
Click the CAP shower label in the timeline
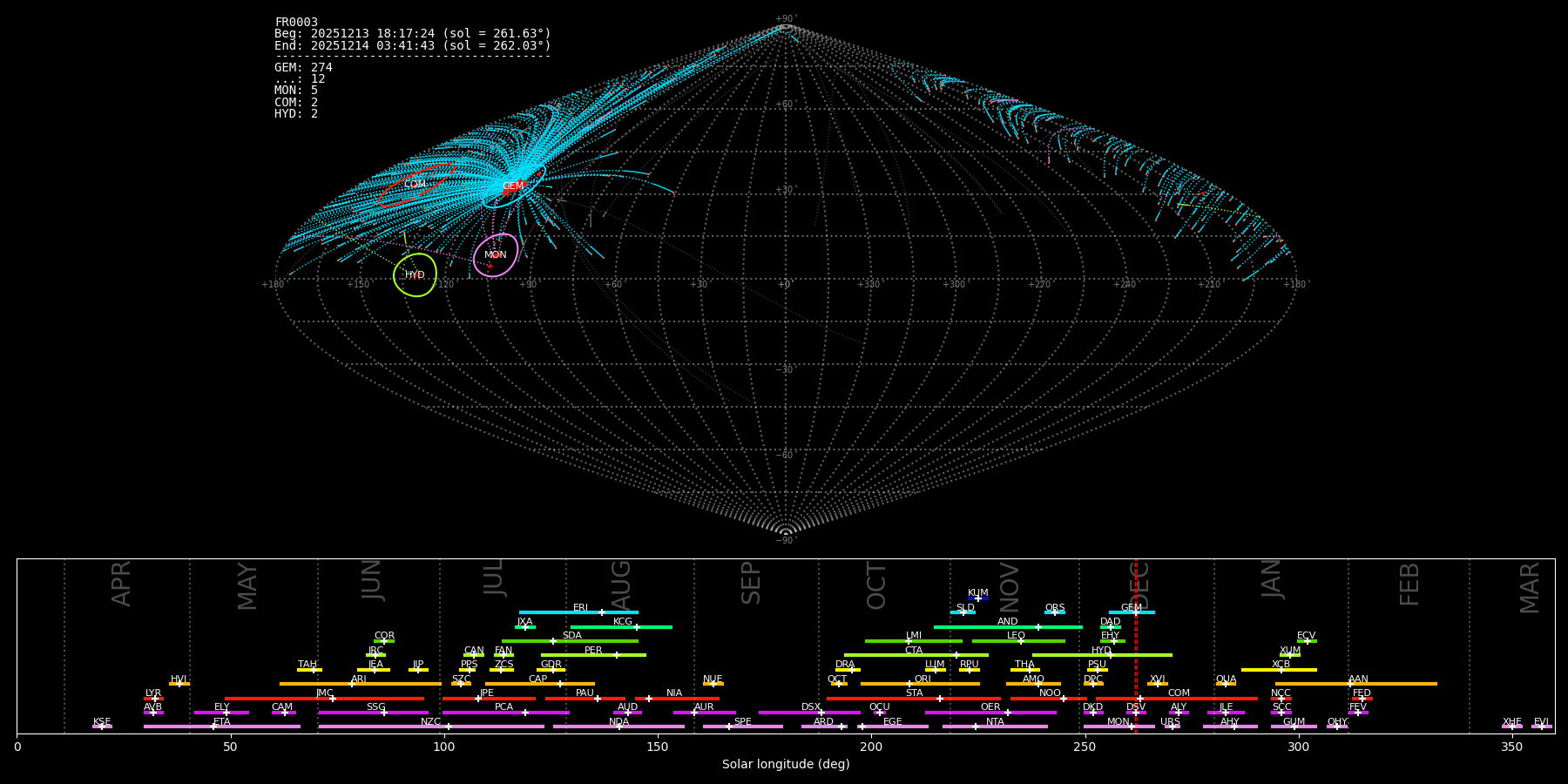(x=537, y=679)
